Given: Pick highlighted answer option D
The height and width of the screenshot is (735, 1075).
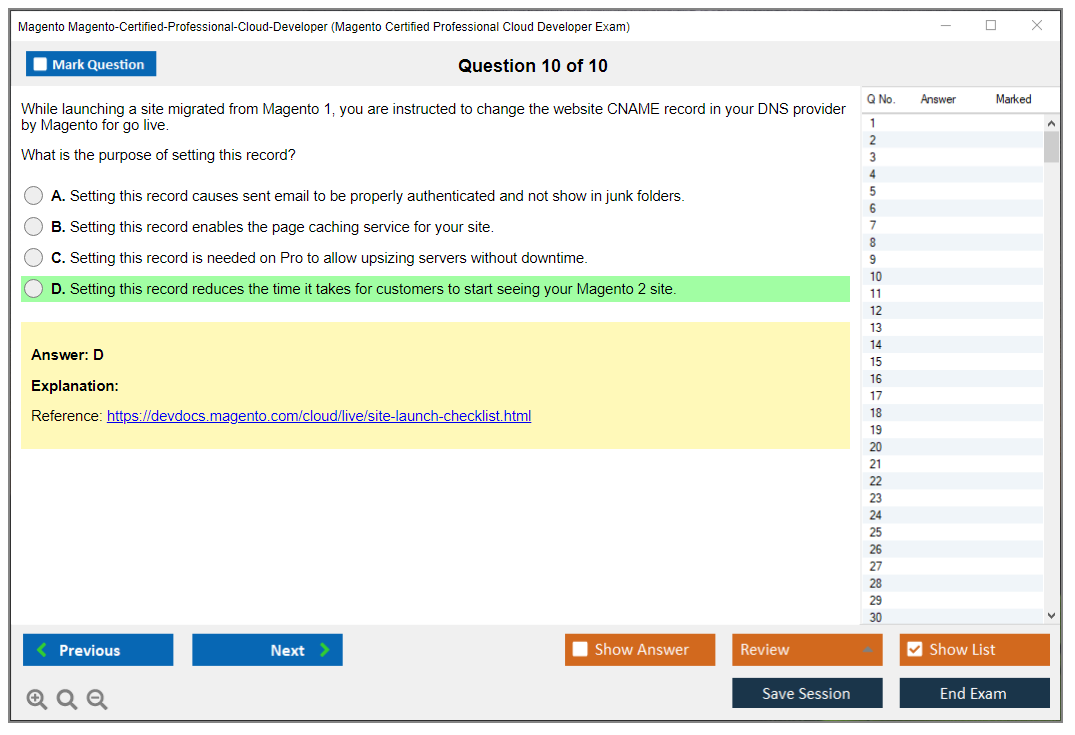Looking at the screenshot, I should (34, 289).
